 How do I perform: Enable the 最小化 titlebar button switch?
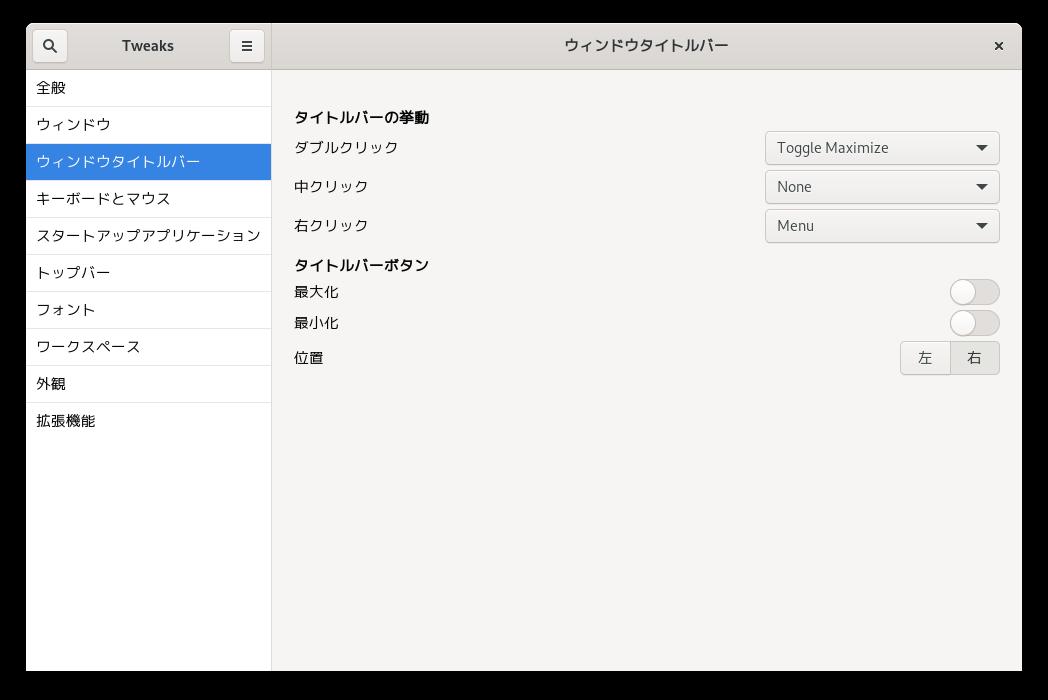(x=974, y=323)
